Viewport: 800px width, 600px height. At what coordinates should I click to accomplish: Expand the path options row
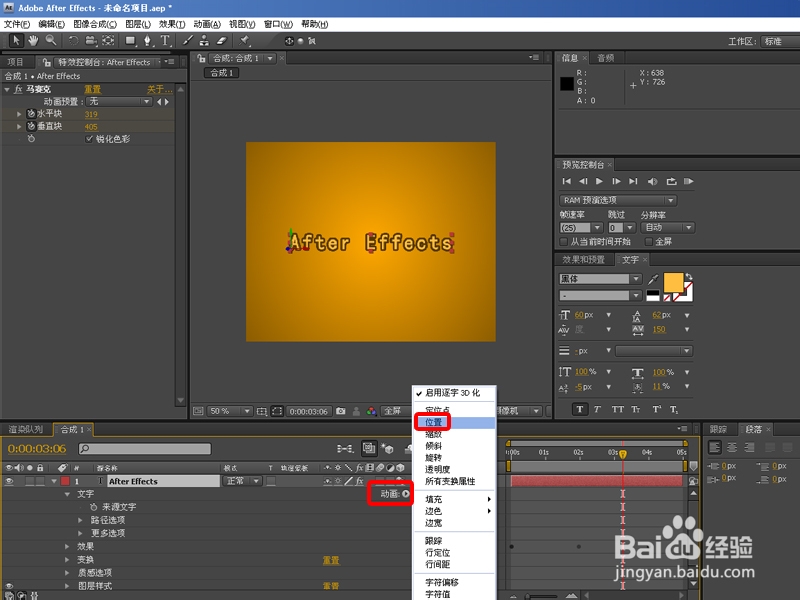tap(80, 520)
